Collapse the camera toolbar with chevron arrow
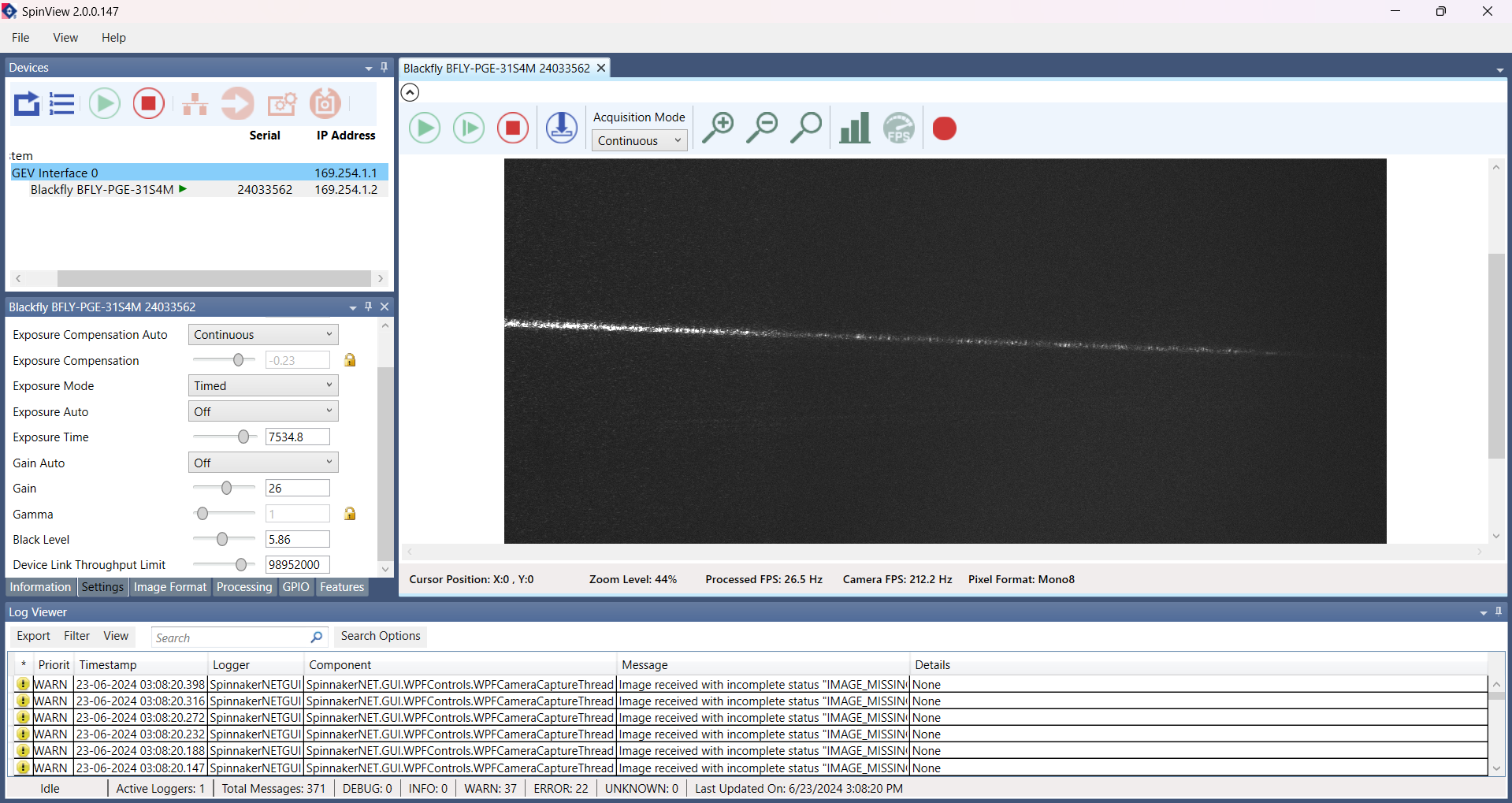 (x=409, y=92)
